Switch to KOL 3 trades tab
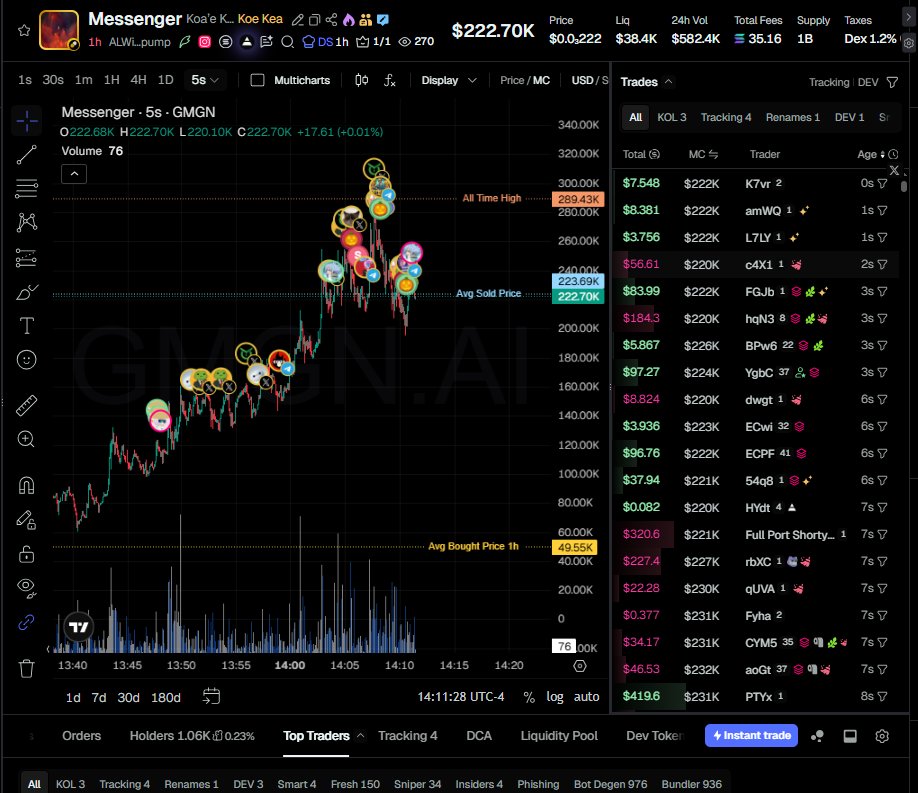This screenshot has width=918, height=793. [x=672, y=117]
